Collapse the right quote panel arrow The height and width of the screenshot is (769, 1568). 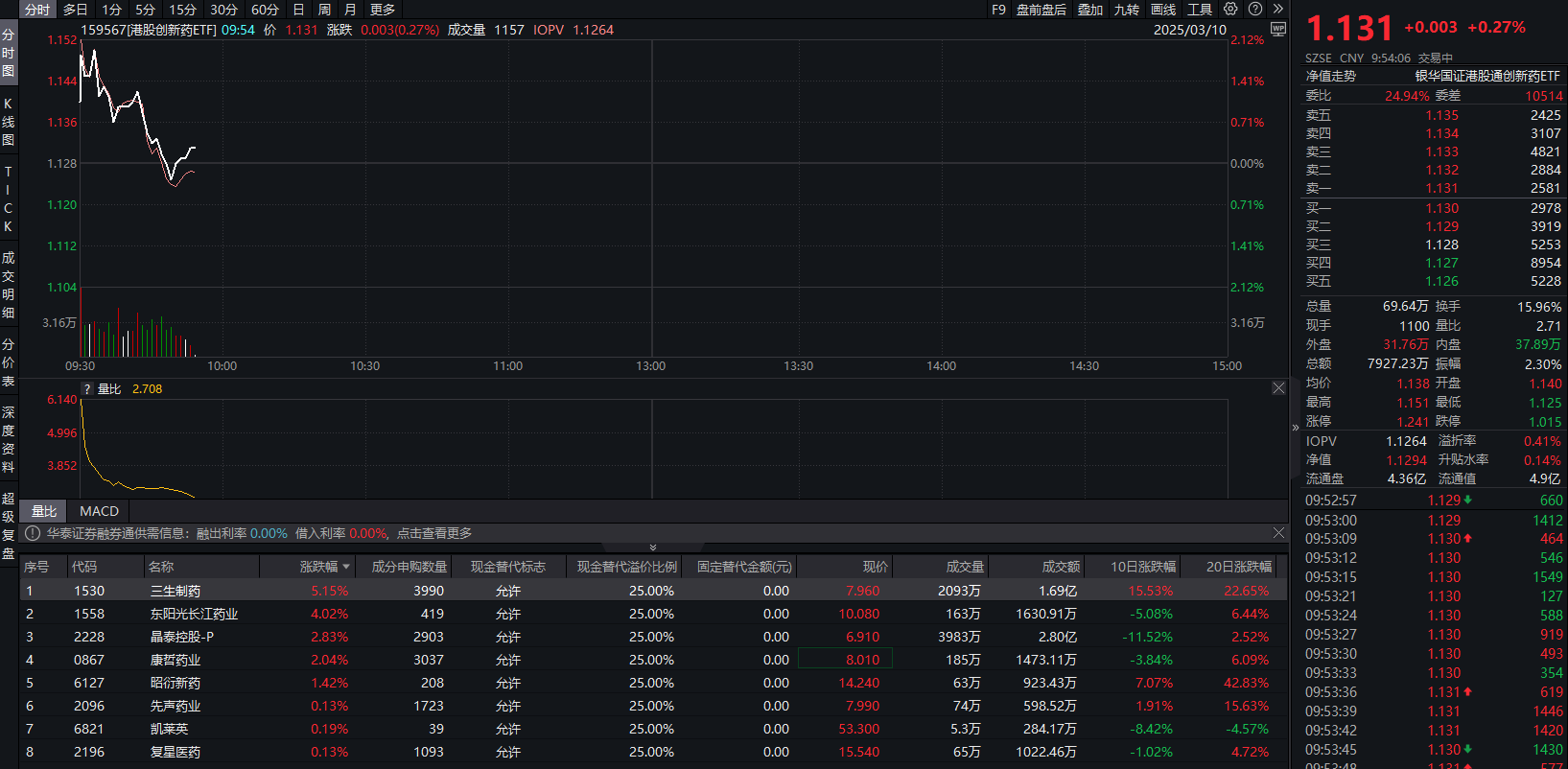coord(1295,428)
